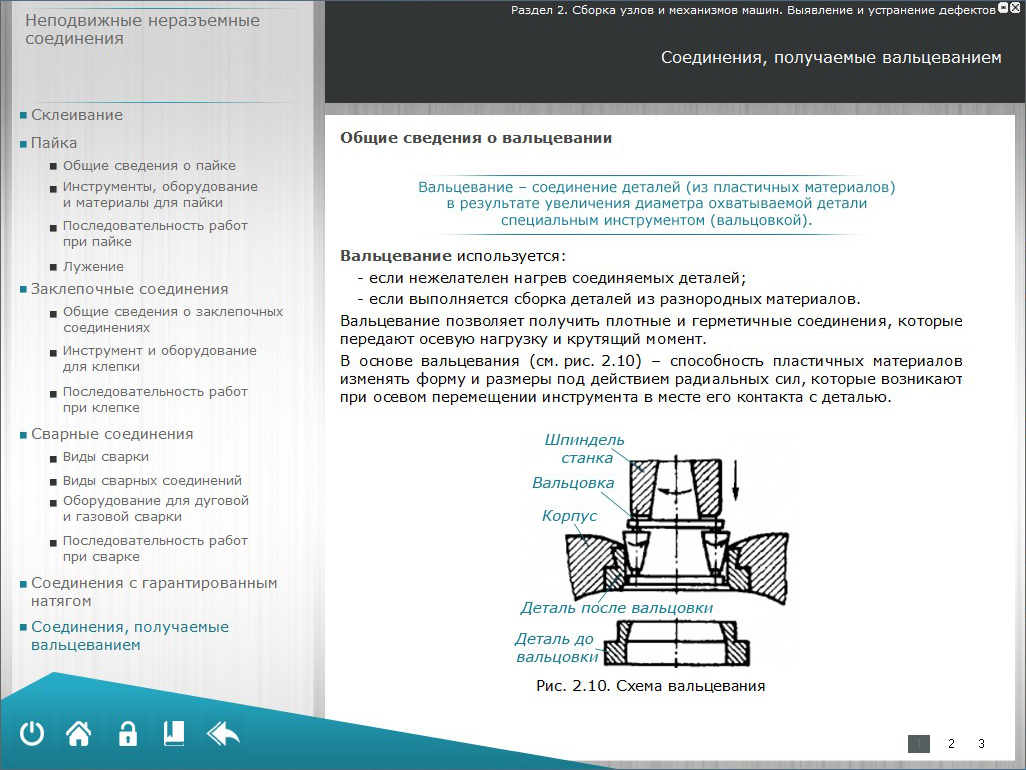
Task: Click the Деталь после вальцовки label
Action: [616, 608]
